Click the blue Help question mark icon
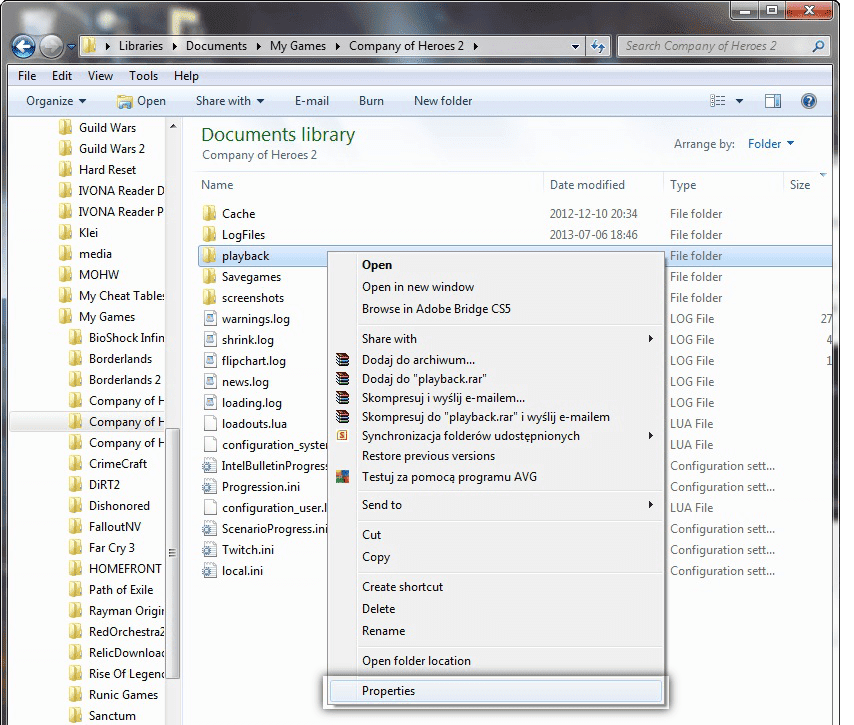The height and width of the screenshot is (725, 854). tap(808, 100)
